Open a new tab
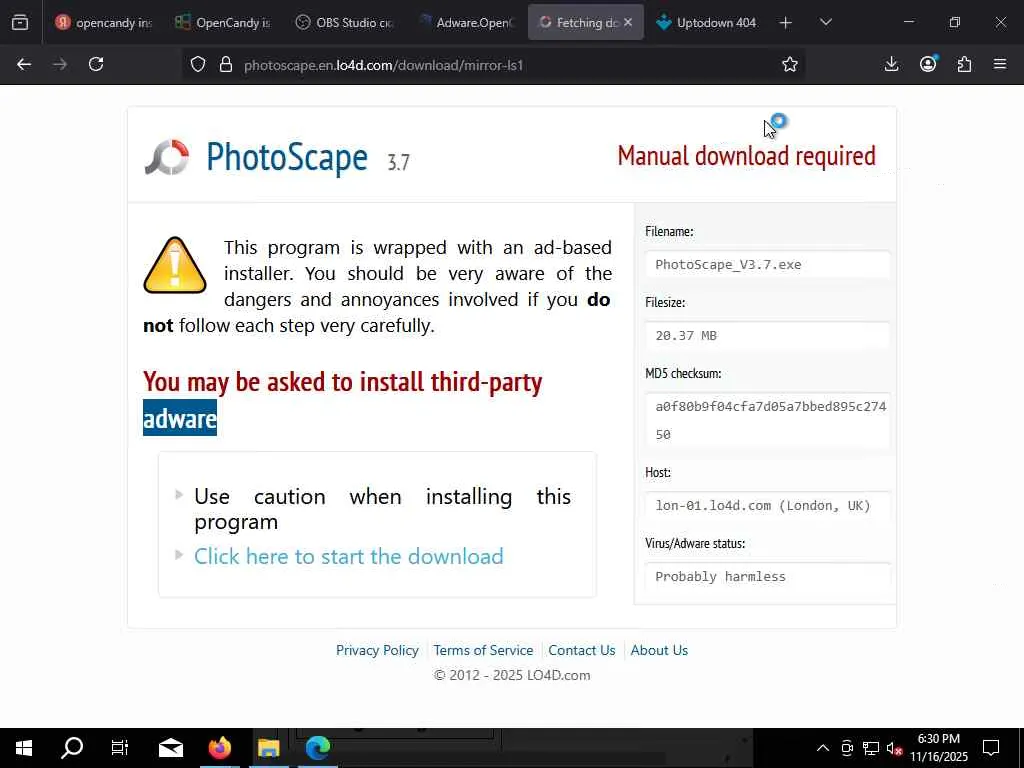The width and height of the screenshot is (1024, 768). 786,23
